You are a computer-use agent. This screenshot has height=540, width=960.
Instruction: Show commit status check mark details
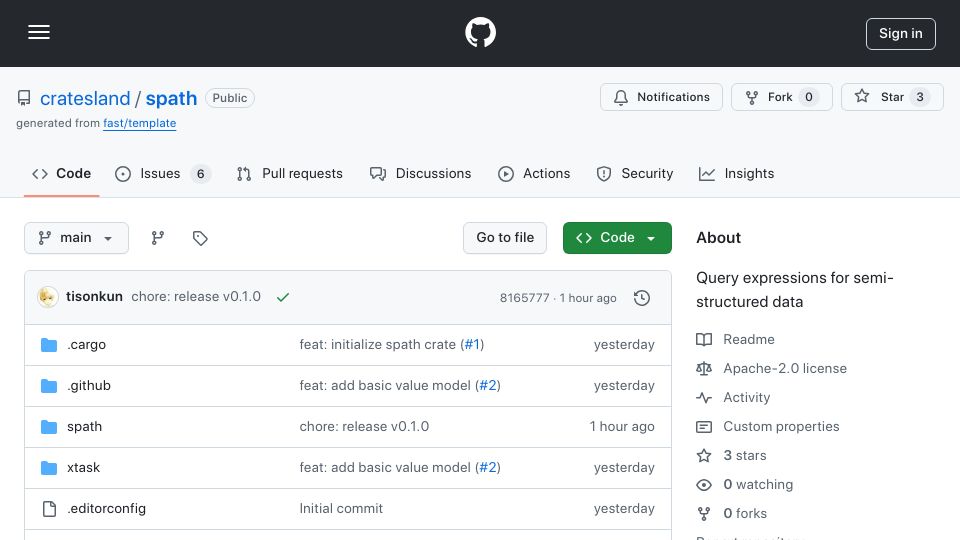click(x=283, y=298)
